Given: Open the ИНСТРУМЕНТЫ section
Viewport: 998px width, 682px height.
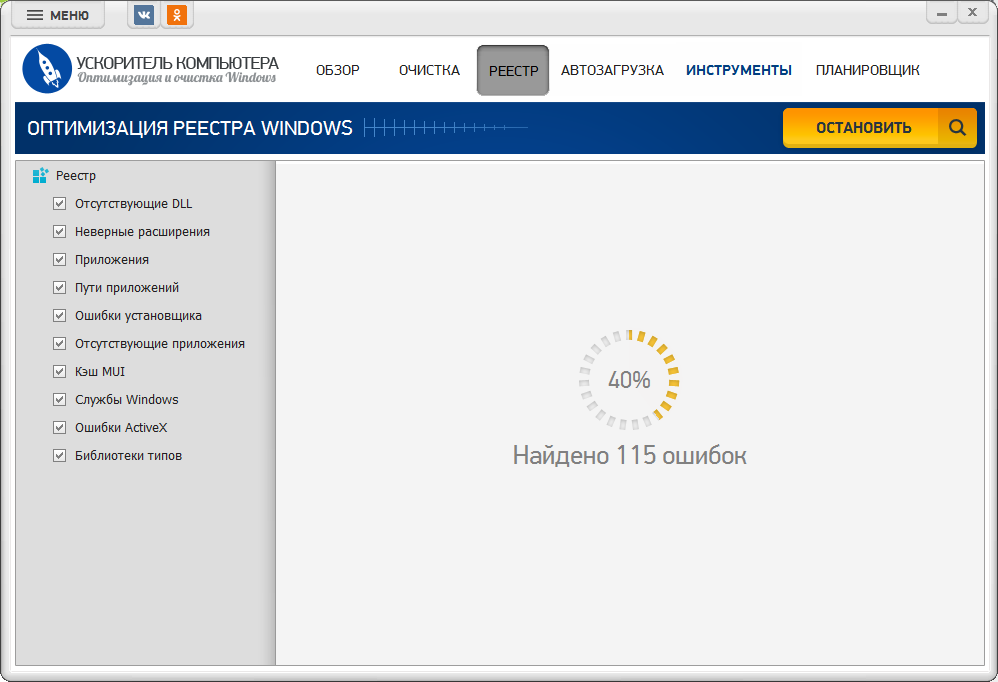Looking at the screenshot, I should point(738,70).
